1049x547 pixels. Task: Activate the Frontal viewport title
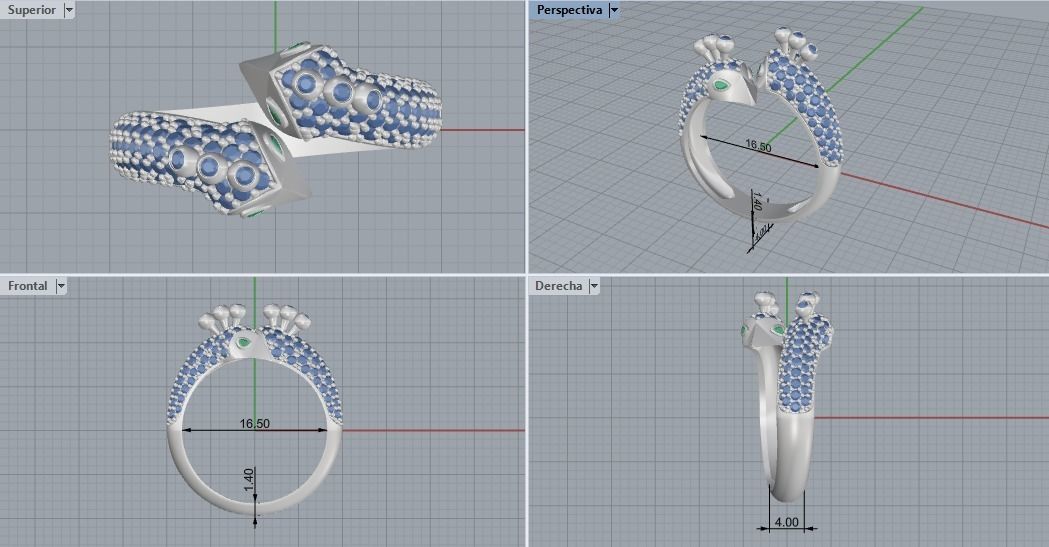pyautogui.click(x=27, y=286)
